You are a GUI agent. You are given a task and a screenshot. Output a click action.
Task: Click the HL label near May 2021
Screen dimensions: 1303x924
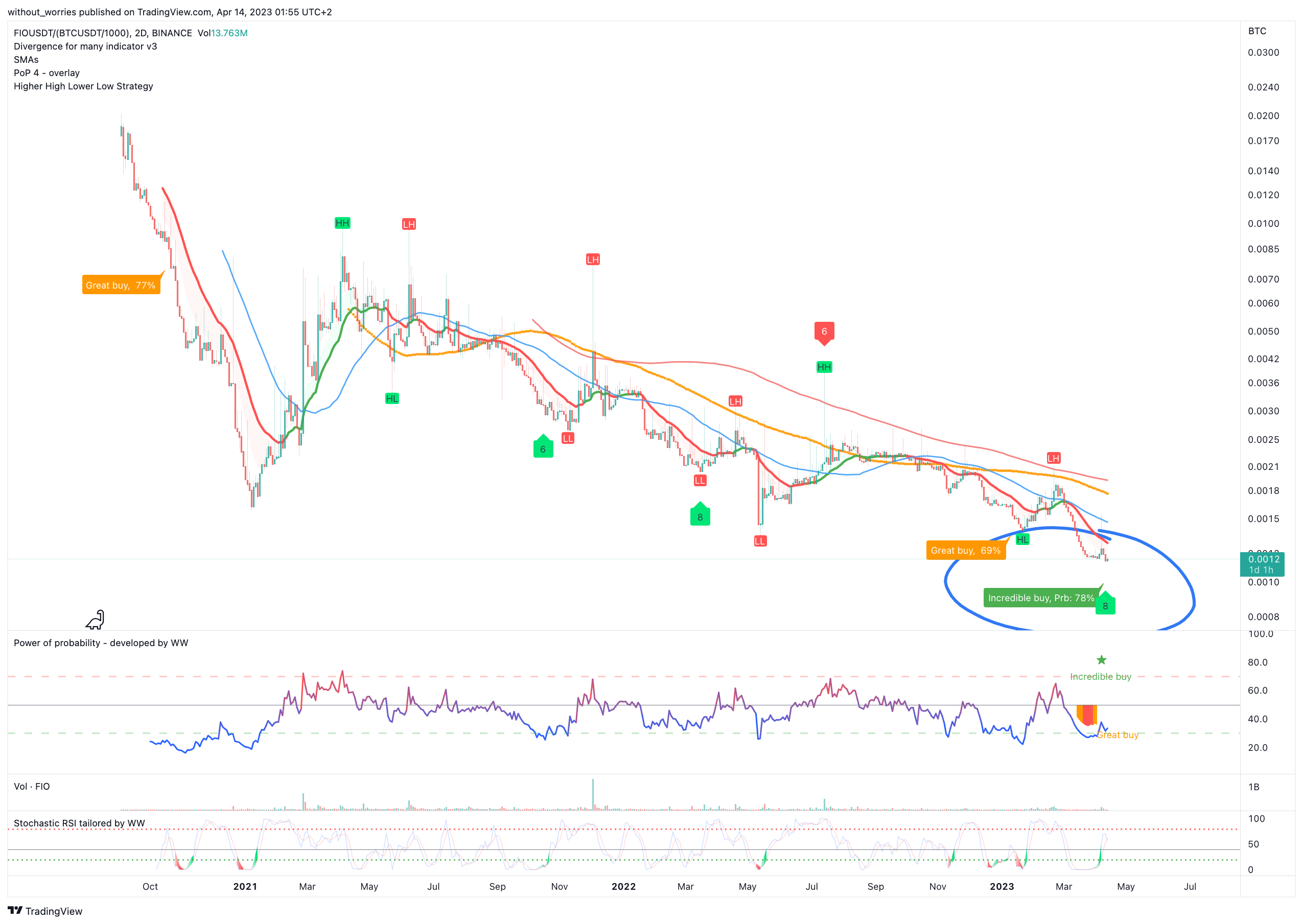[x=392, y=399]
